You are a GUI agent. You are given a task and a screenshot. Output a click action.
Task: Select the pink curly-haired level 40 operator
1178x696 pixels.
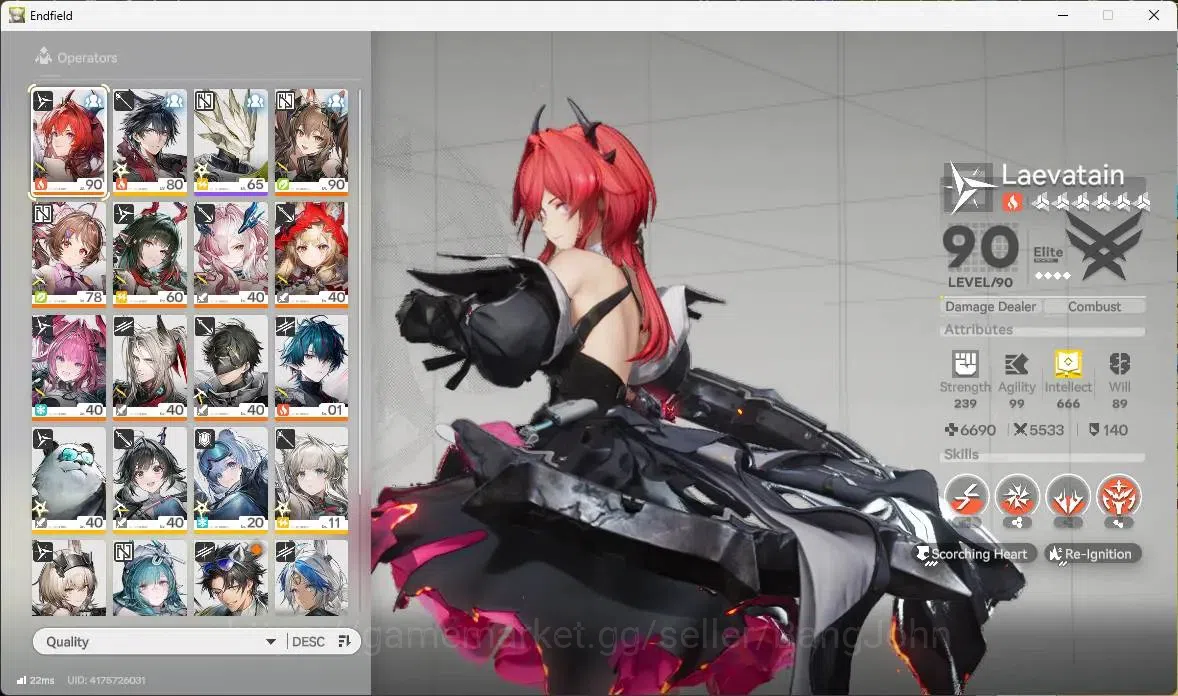coord(231,254)
